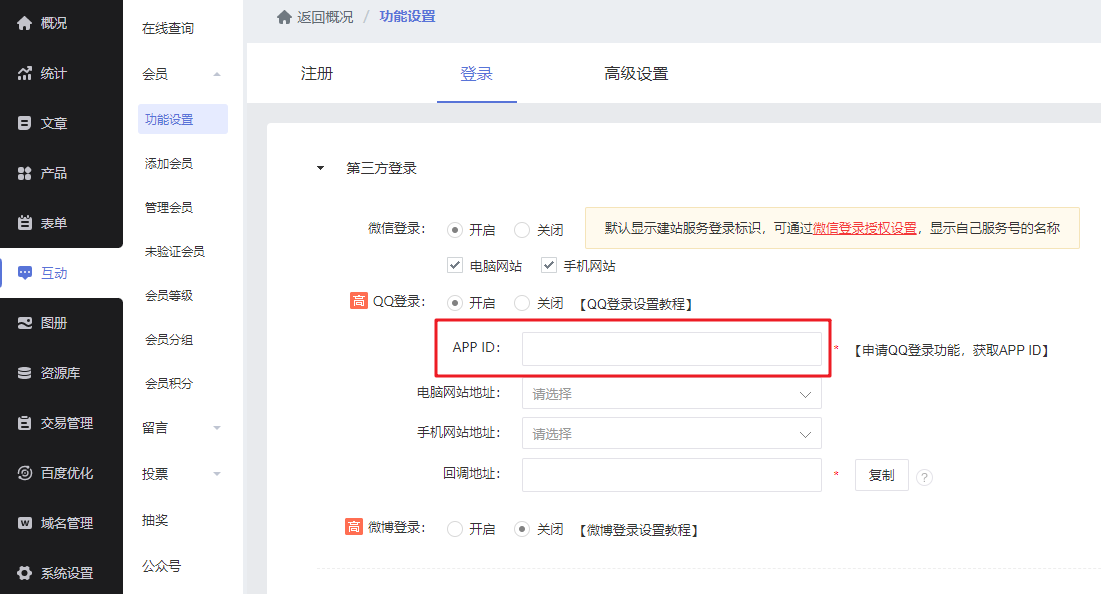1101x594 pixels.
Task: Open the 微博登录设置教程 link
Action: tap(639, 530)
